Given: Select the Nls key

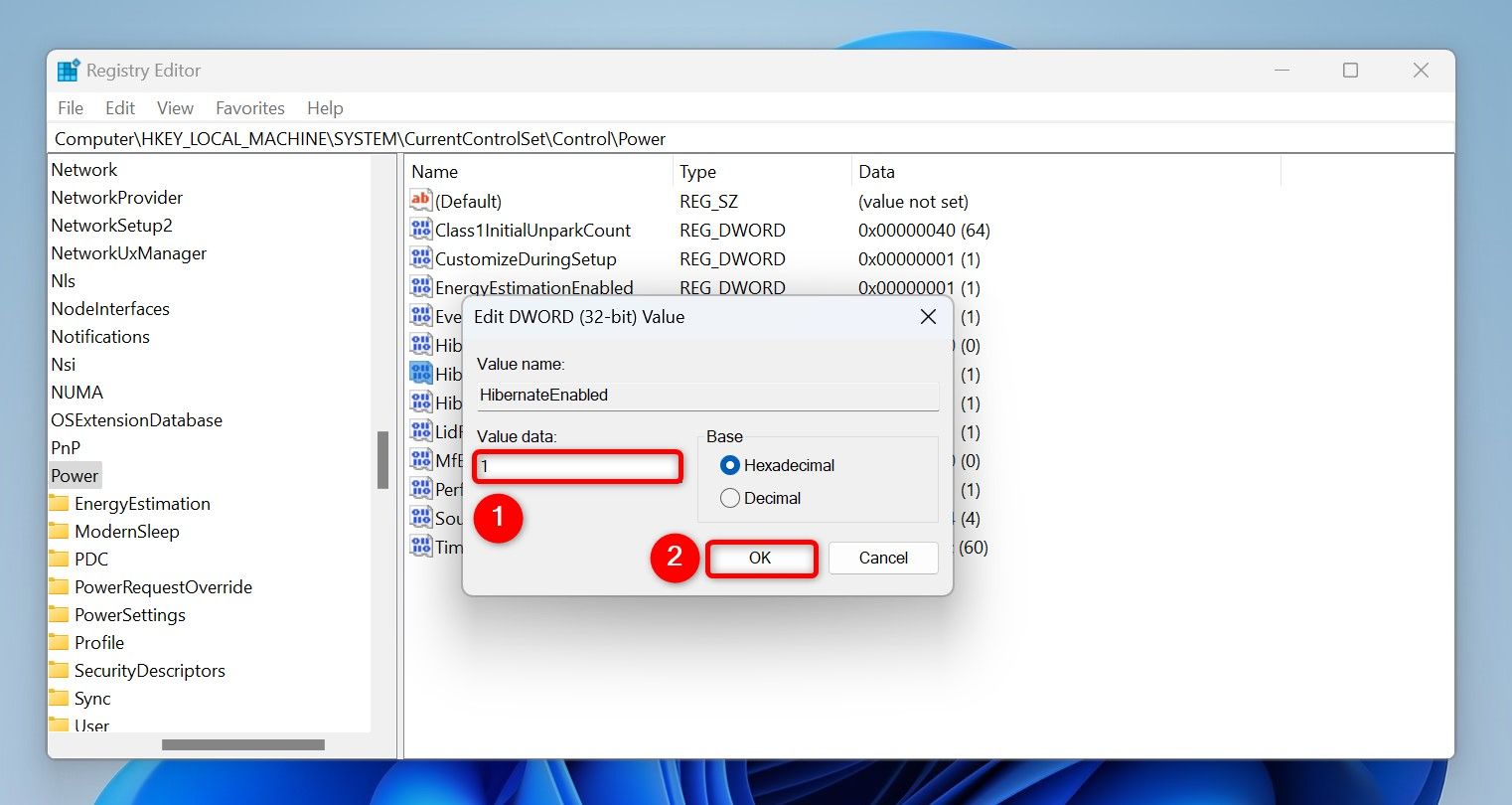Looking at the screenshot, I should point(64,281).
